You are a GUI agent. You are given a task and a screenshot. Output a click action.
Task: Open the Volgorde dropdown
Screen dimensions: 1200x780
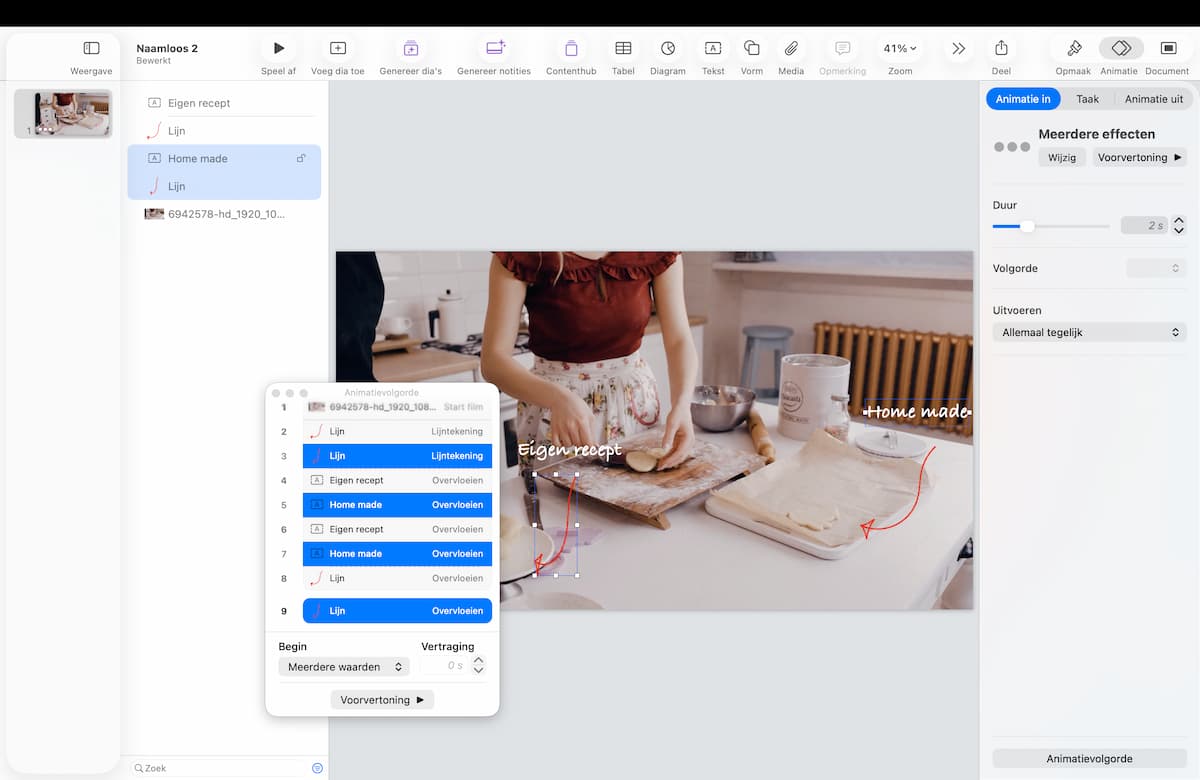point(1156,268)
